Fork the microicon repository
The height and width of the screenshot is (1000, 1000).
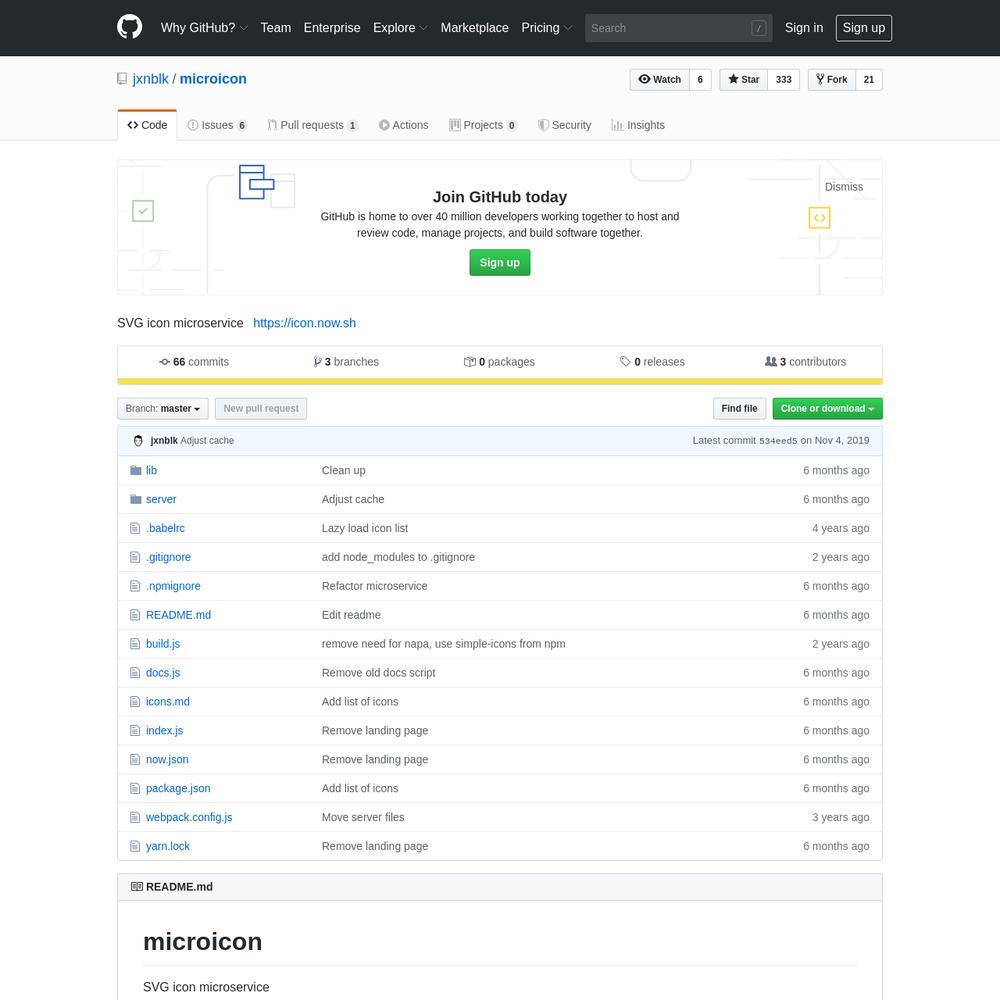pyautogui.click(x=832, y=80)
